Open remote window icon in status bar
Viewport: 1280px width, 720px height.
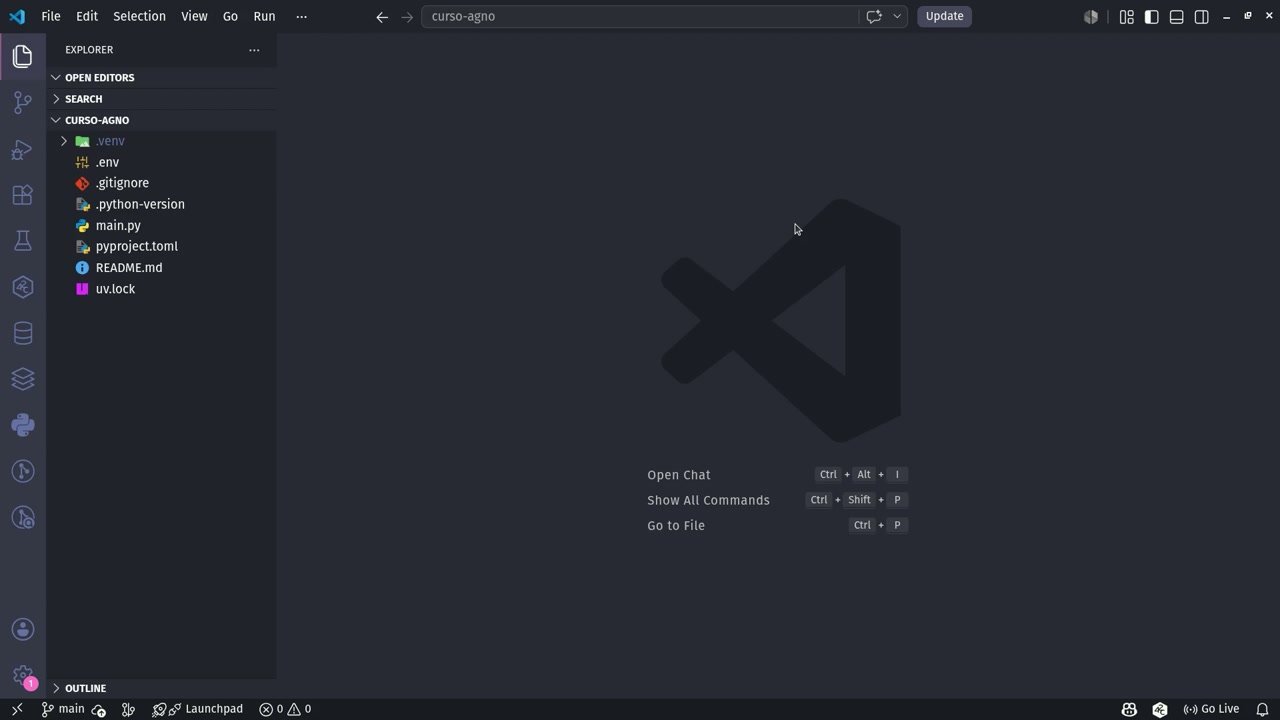click(x=16, y=709)
